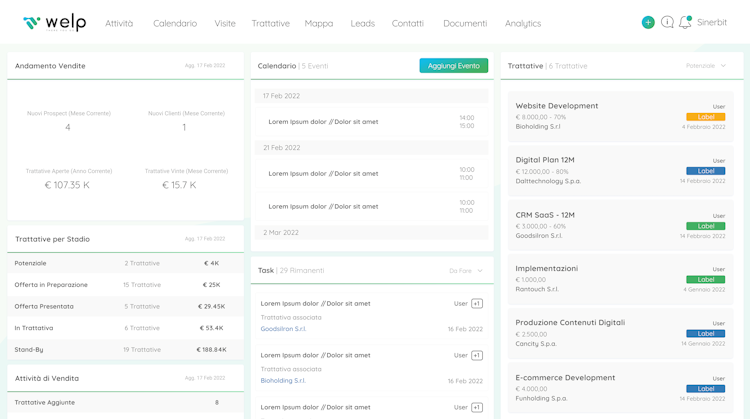Open the Visite page
Screen dimensions: 750x419
pyautogui.click(x=225, y=23)
